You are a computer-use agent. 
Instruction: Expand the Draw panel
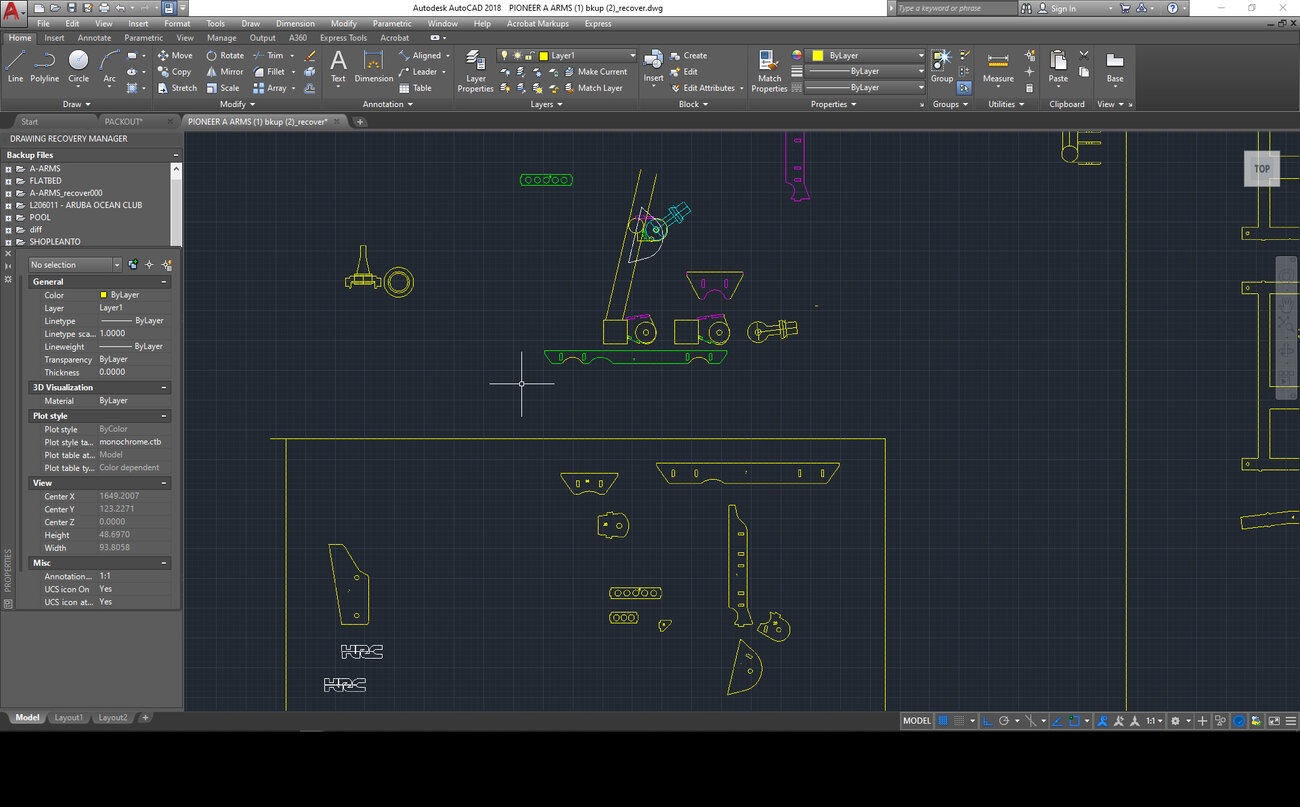(x=76, y=104)
